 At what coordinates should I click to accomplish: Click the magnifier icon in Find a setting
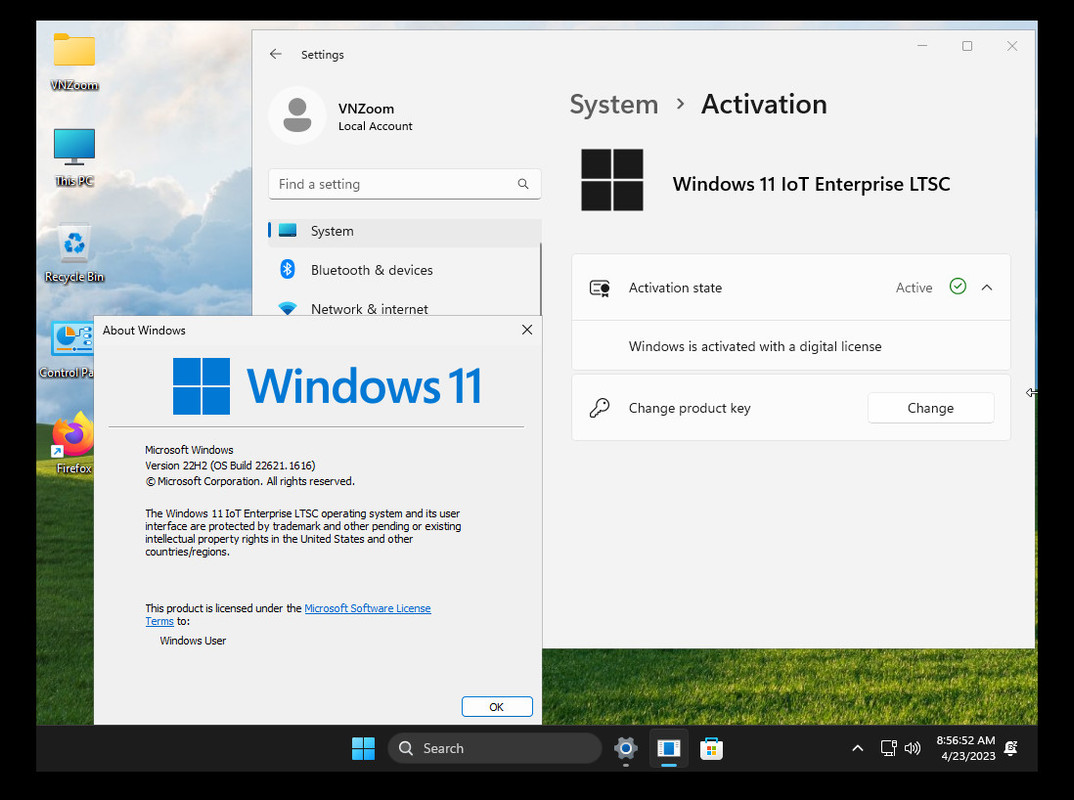pyautogui.click(x=523, y=184)
